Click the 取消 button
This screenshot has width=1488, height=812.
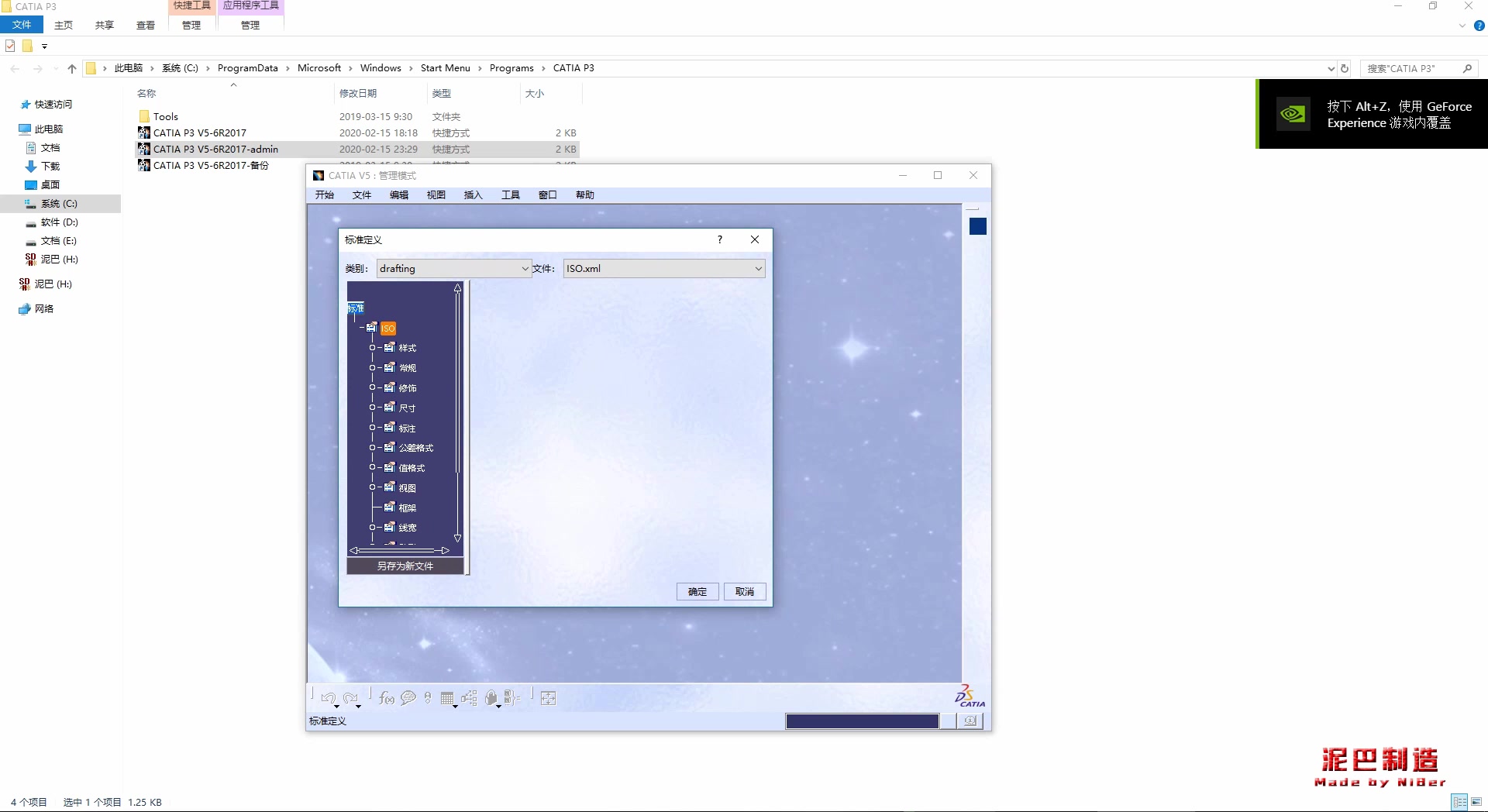pyautogui.click(x=745, y=592)
